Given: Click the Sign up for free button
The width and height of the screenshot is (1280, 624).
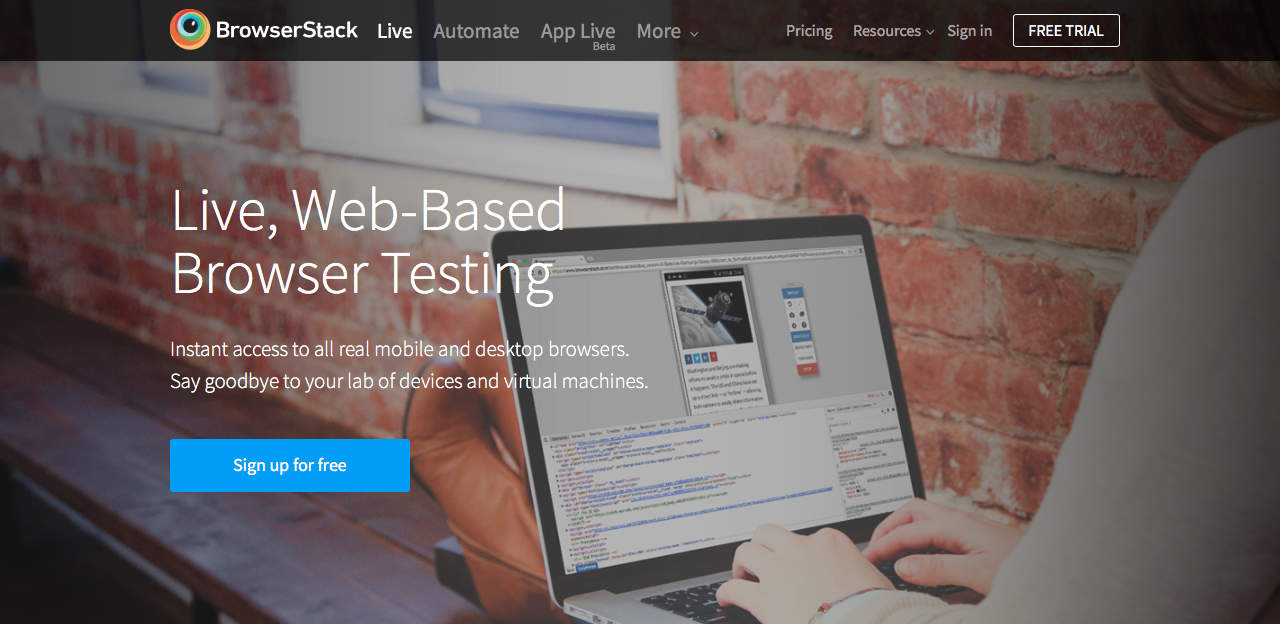Looking at the screenshot, I should [290, 465].
